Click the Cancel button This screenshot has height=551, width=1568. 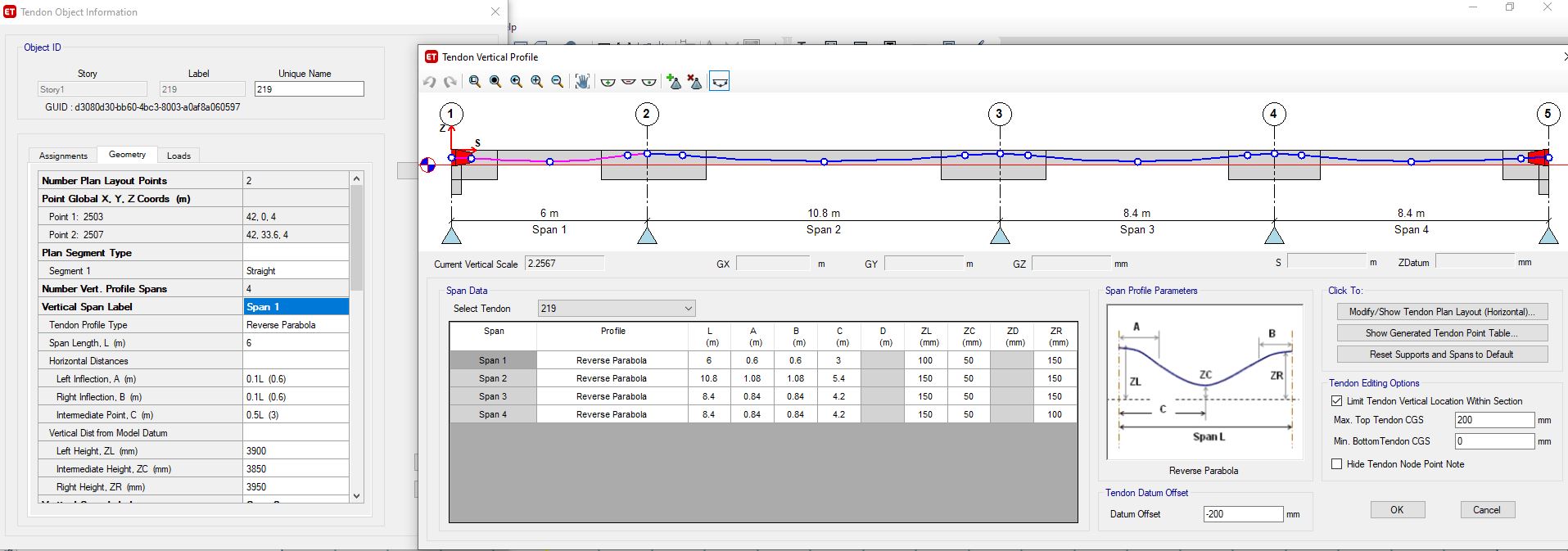[x=1488, y=509]
